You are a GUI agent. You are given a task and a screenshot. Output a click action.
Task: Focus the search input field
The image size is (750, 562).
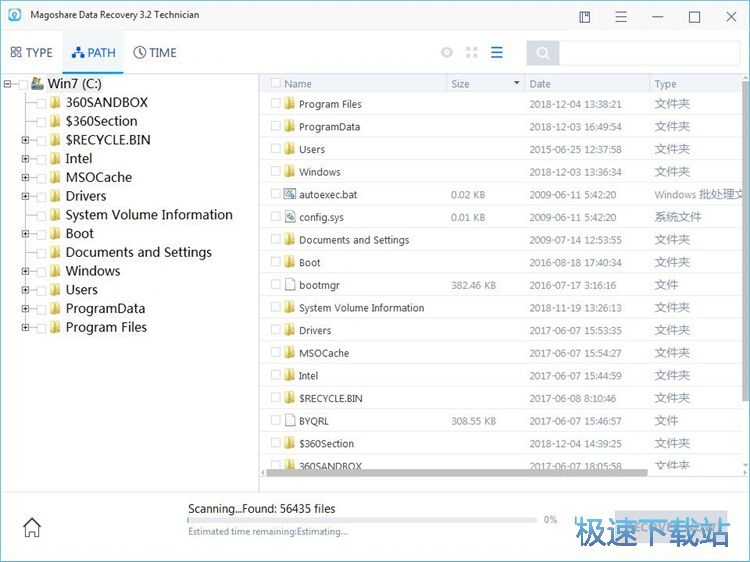point(649,53)
